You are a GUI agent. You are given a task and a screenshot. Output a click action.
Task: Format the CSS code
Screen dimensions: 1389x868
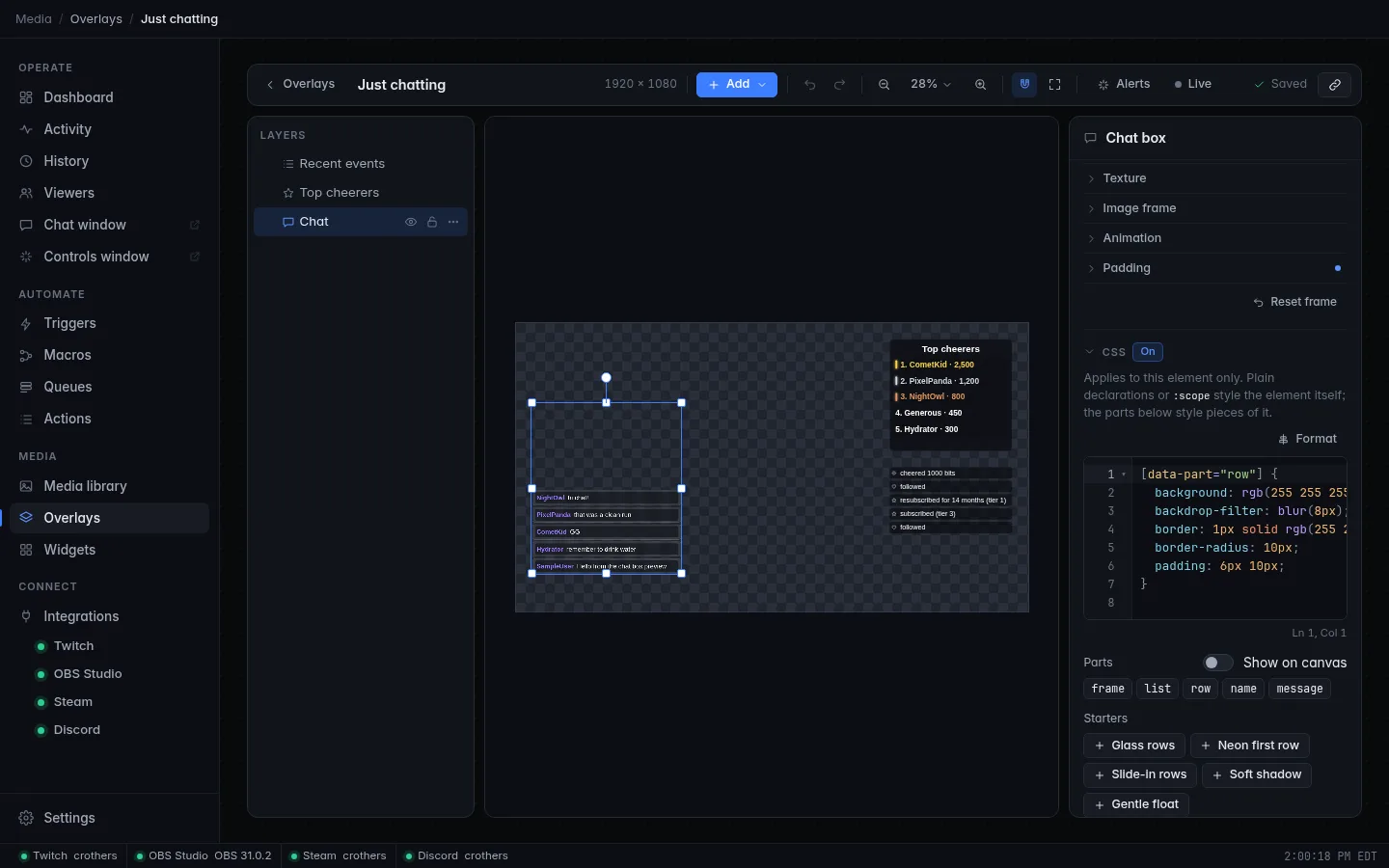[x=1308, y=439]
